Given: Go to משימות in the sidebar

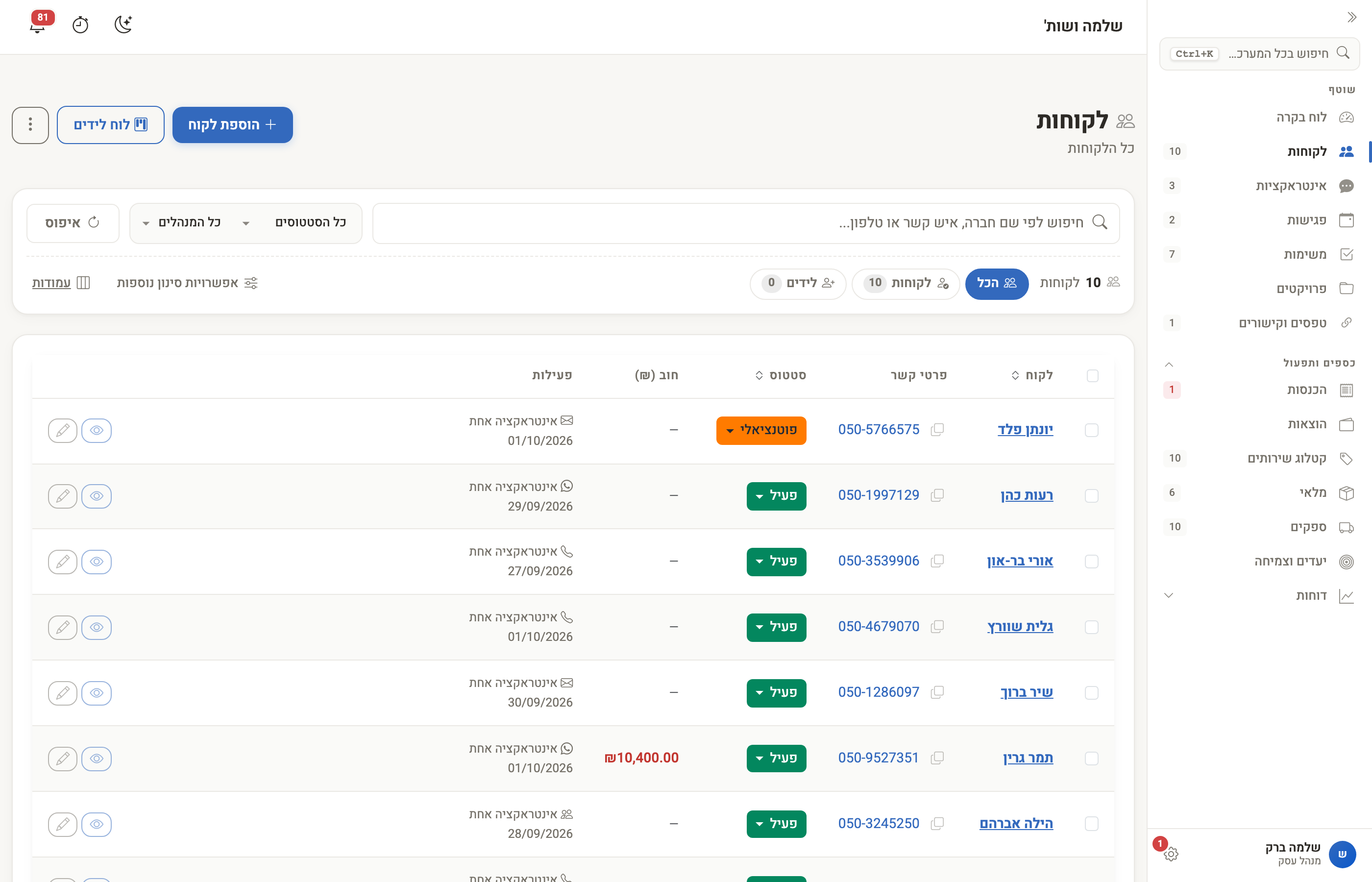Looking at the screenshot, I should [1259, 254].
